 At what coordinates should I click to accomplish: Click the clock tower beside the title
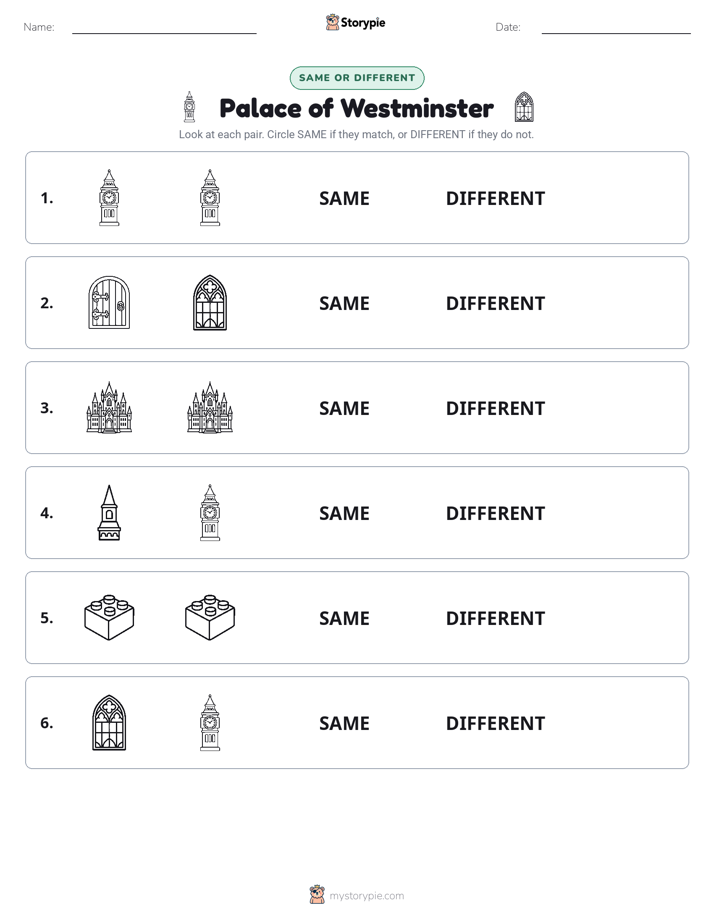point(189,107)
